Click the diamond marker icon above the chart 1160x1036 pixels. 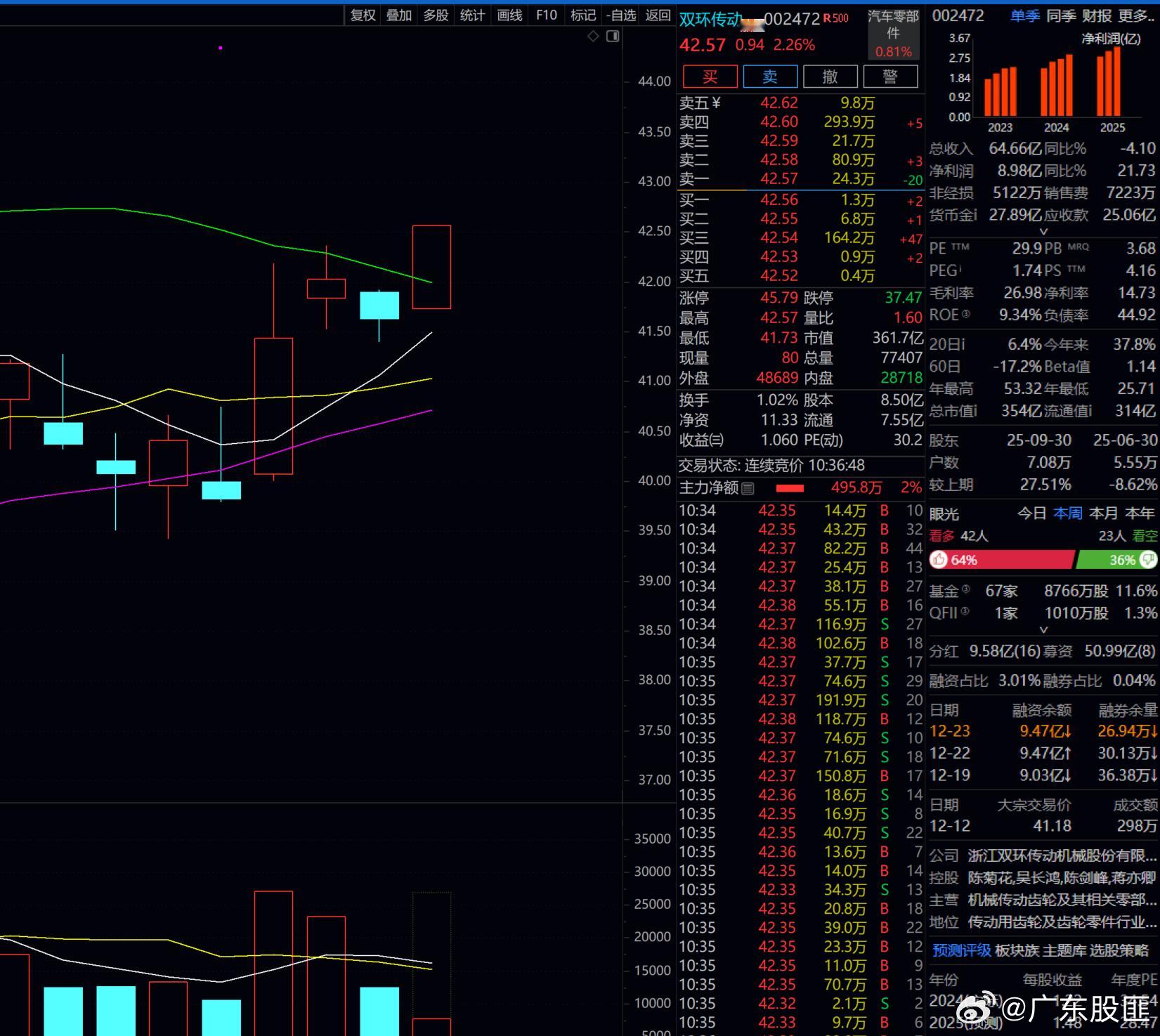(x=593, y=36)
